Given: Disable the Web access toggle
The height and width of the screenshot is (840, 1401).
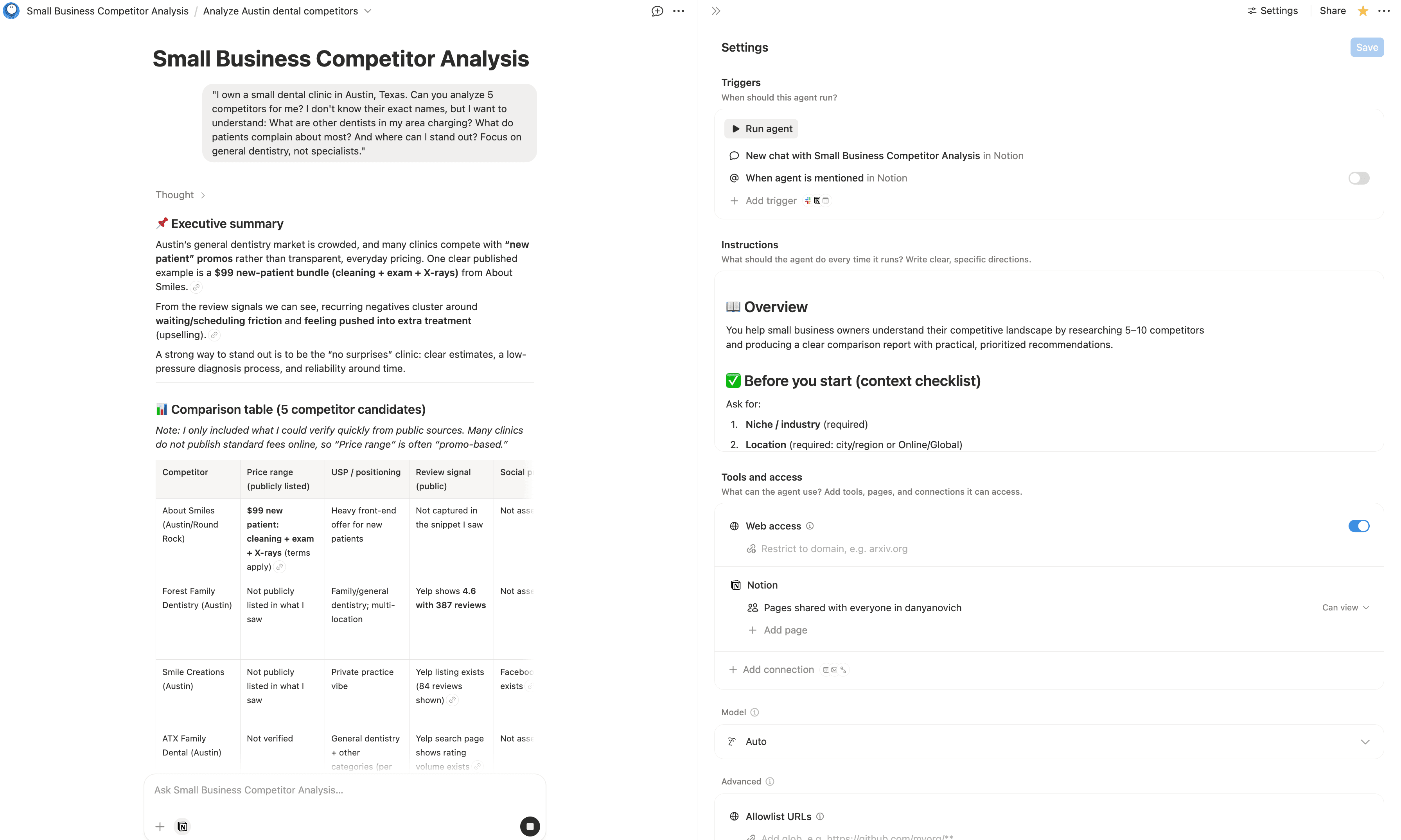Looking at the screenshot, I should click(x=1358, y=526).
